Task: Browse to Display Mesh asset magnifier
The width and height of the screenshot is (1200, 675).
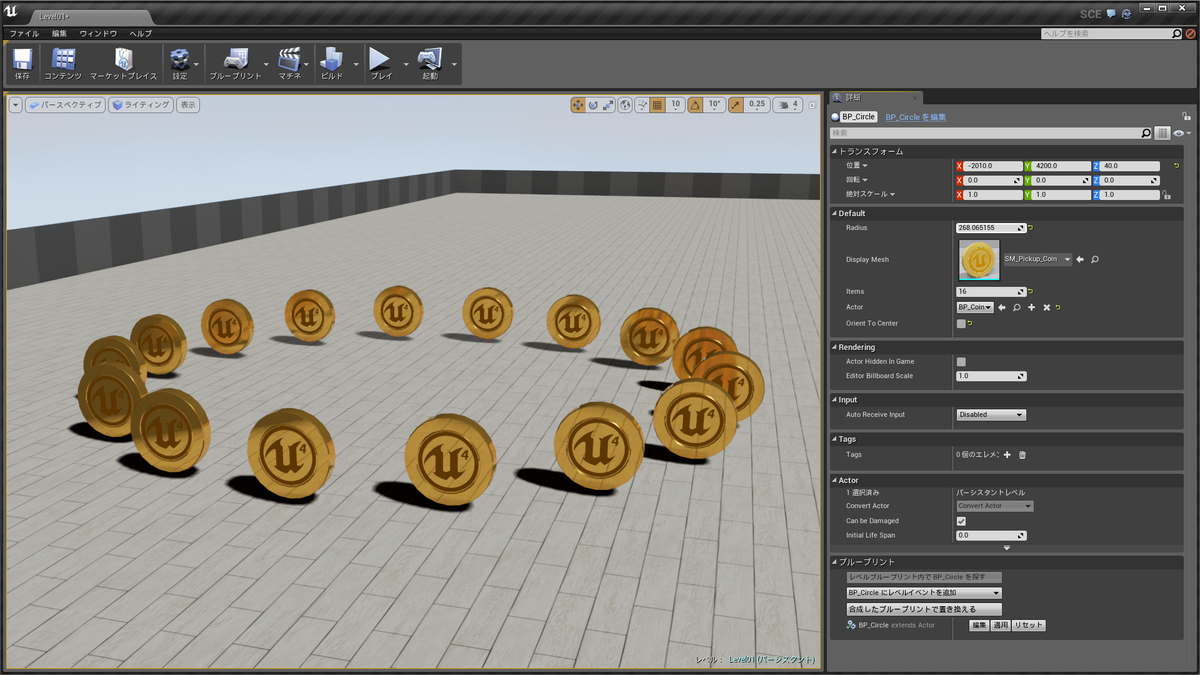Action: 1095,259
